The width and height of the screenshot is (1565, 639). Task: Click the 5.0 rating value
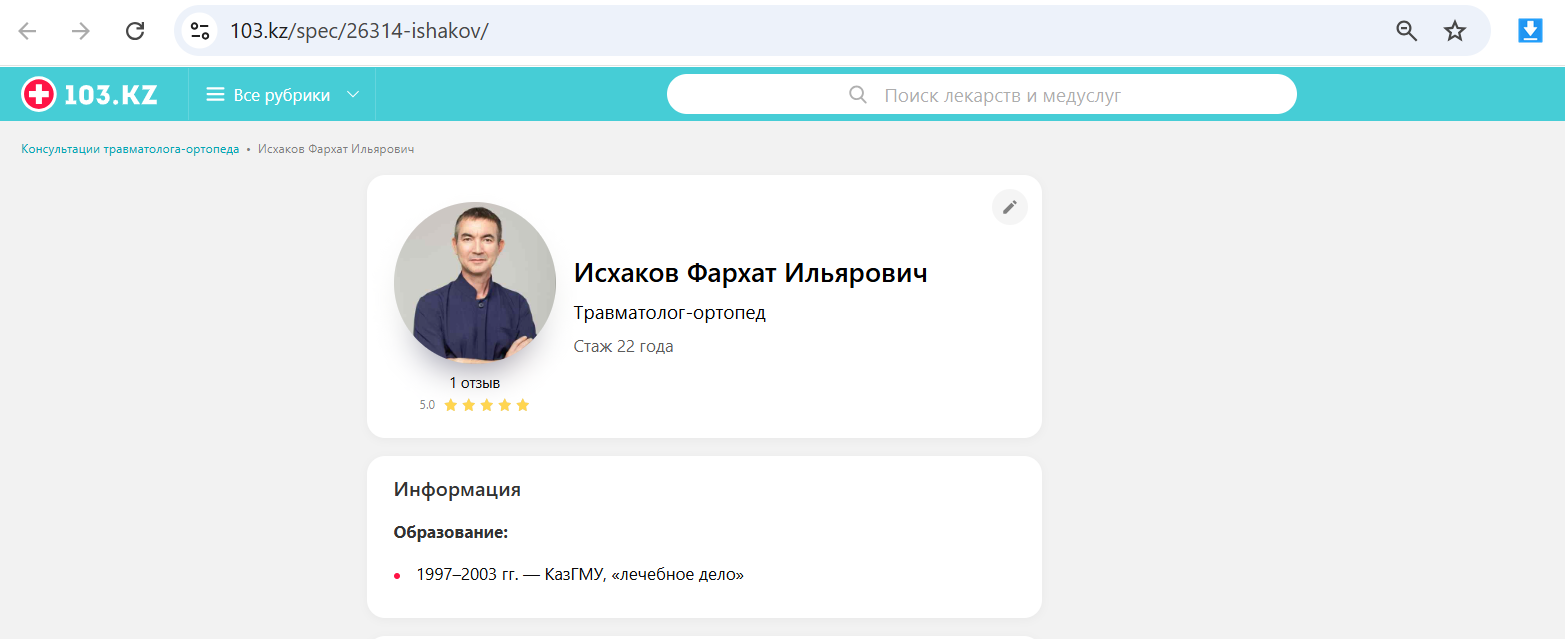tap(427, 405)
